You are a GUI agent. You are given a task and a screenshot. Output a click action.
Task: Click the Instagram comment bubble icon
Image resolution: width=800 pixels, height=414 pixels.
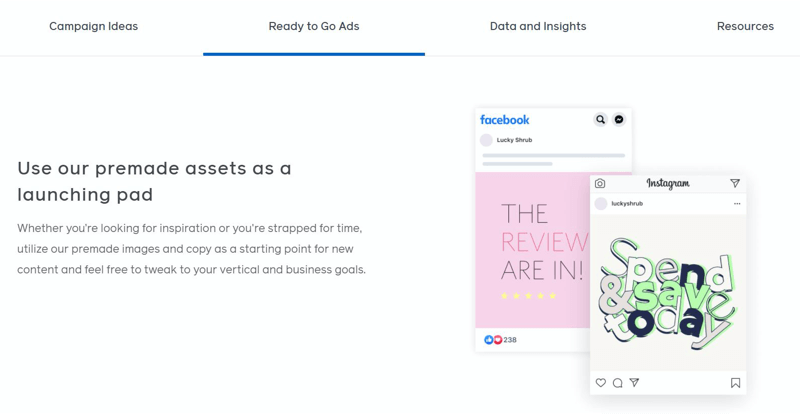[617, 383]
